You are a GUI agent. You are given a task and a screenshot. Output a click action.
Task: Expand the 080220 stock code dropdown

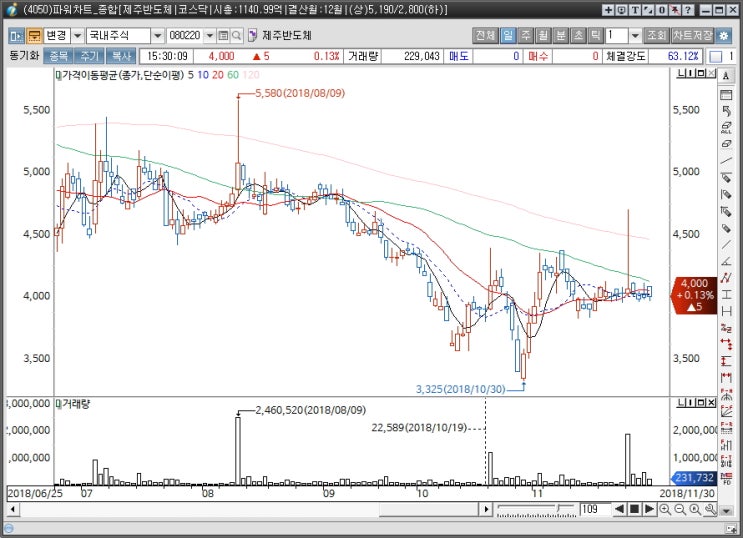point(209,36)
